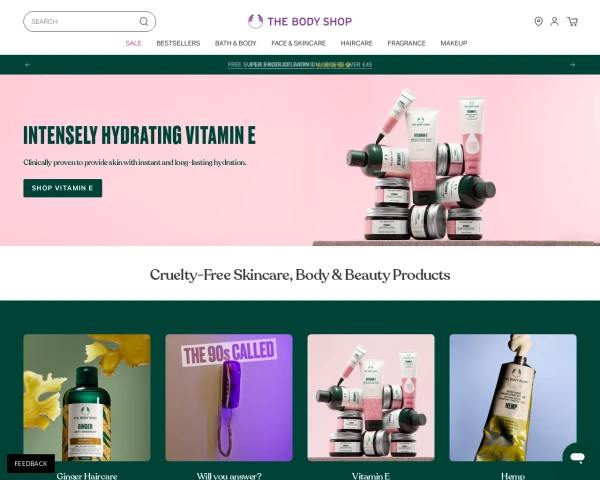
Task: Open the MAKEUP menu
Action: coord(454,43)
